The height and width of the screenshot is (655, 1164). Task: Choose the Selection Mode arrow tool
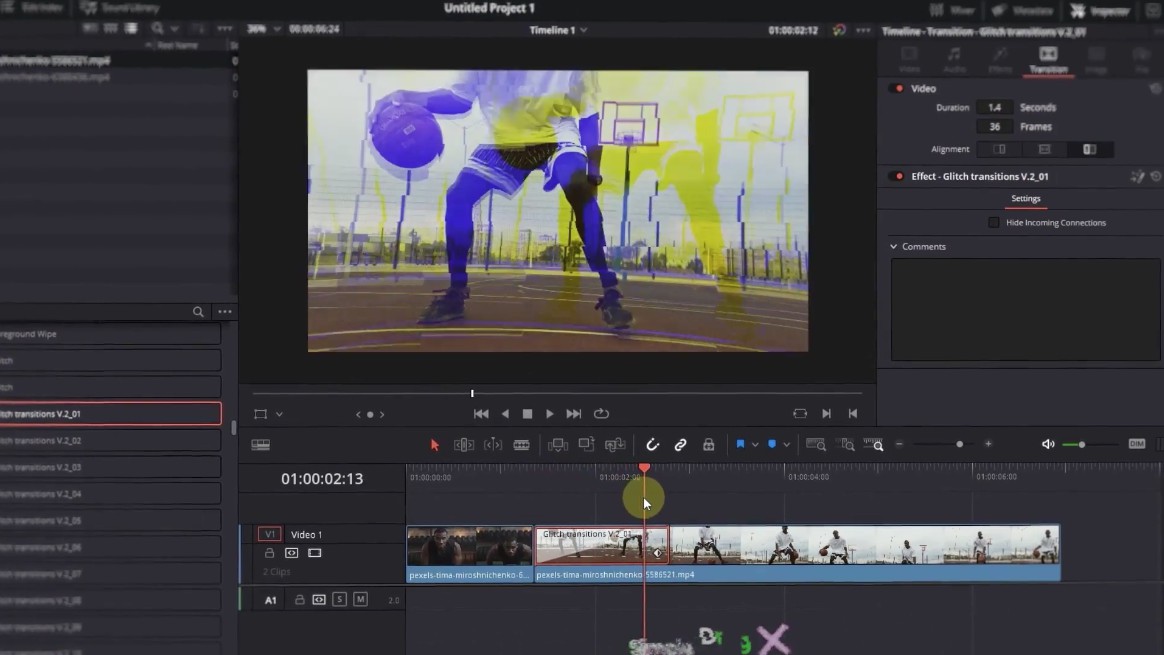(435, 445)
